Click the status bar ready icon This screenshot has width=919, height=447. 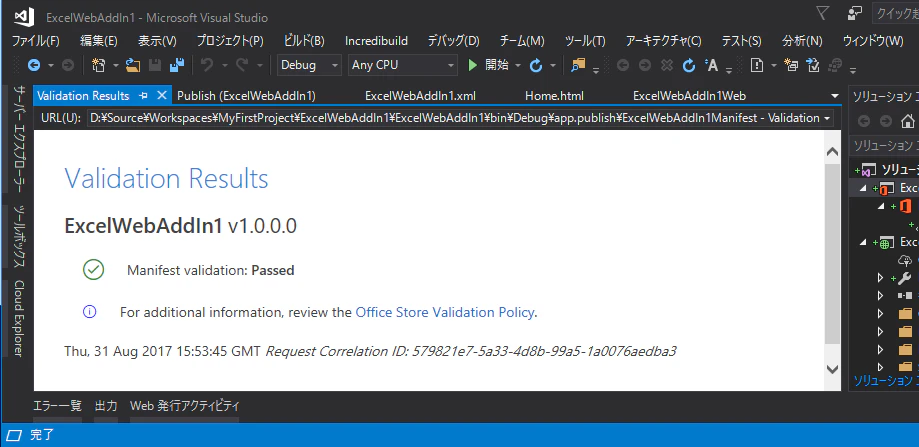tap(14, 435)
